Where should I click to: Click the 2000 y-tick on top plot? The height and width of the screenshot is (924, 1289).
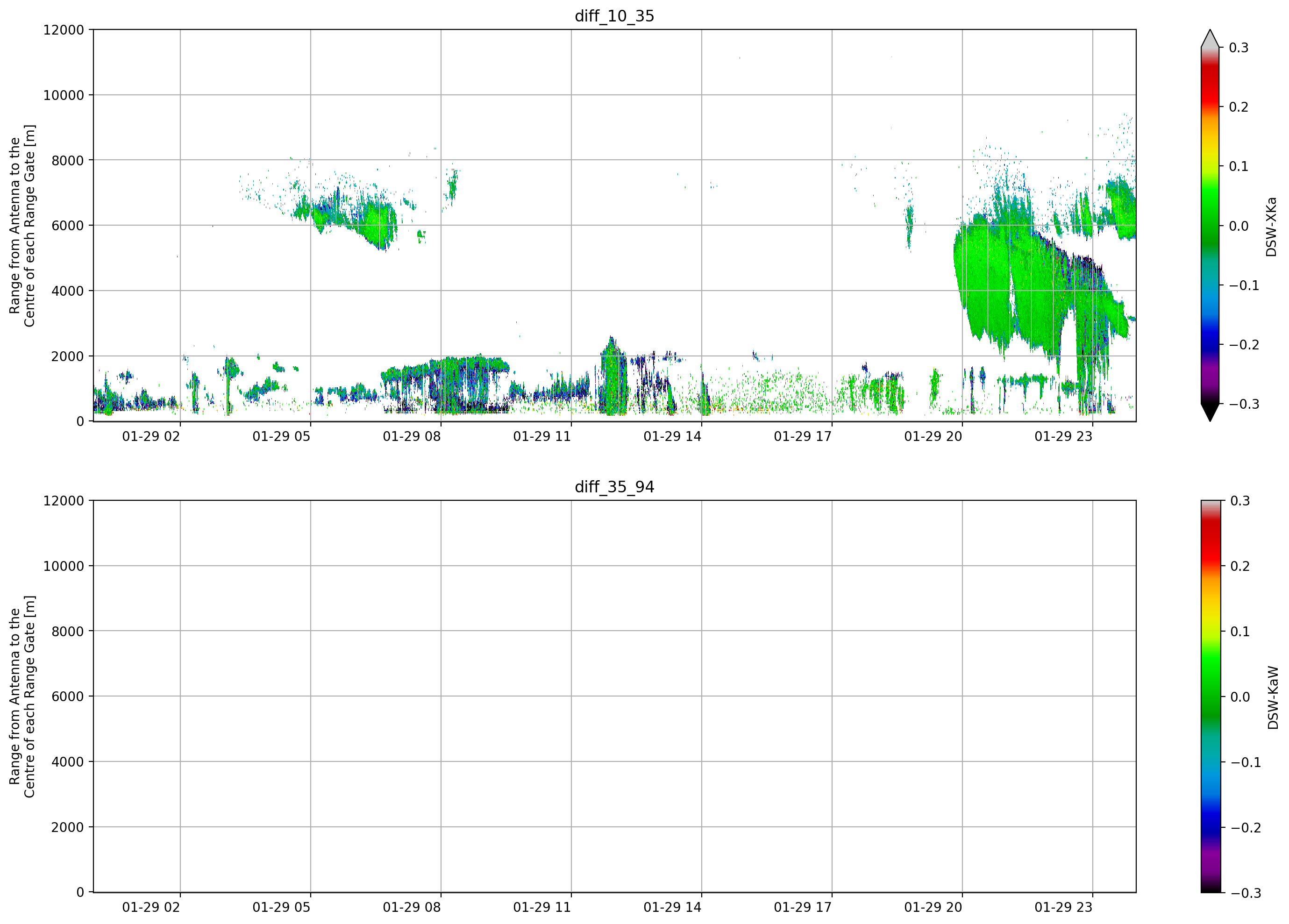point(68,356)
